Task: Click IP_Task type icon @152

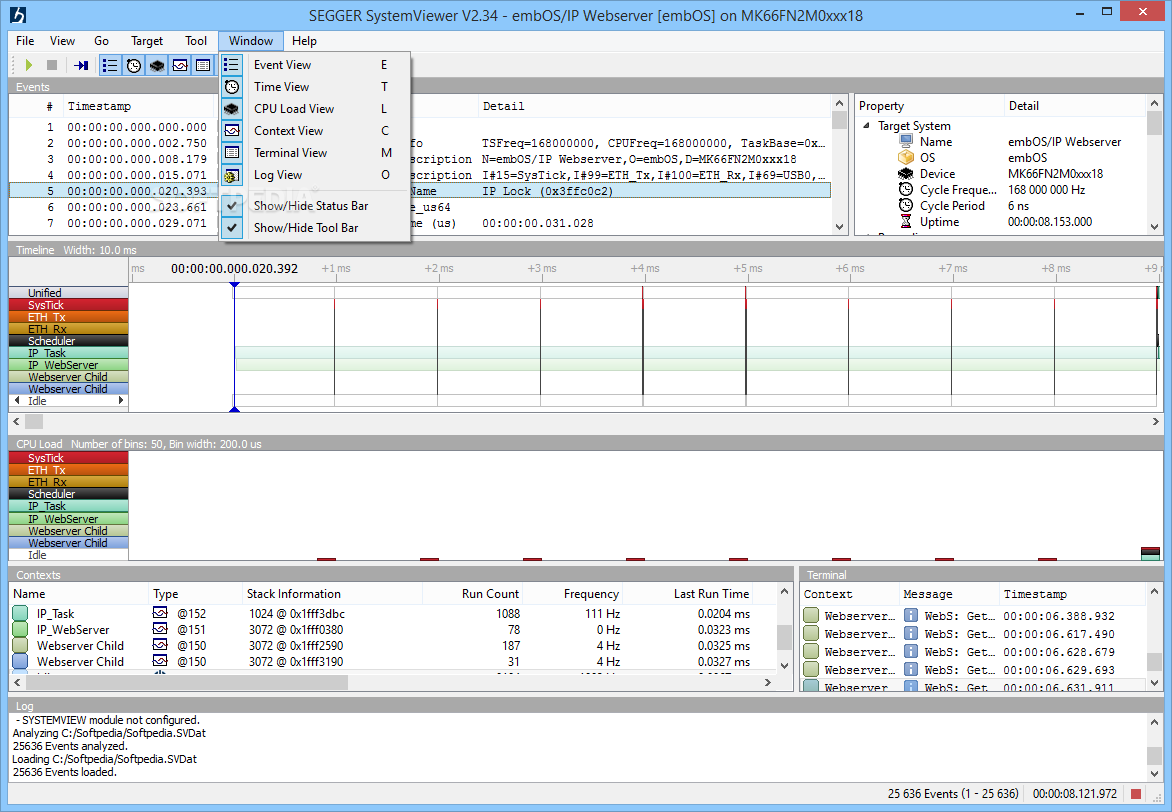Action: (160, 613)
